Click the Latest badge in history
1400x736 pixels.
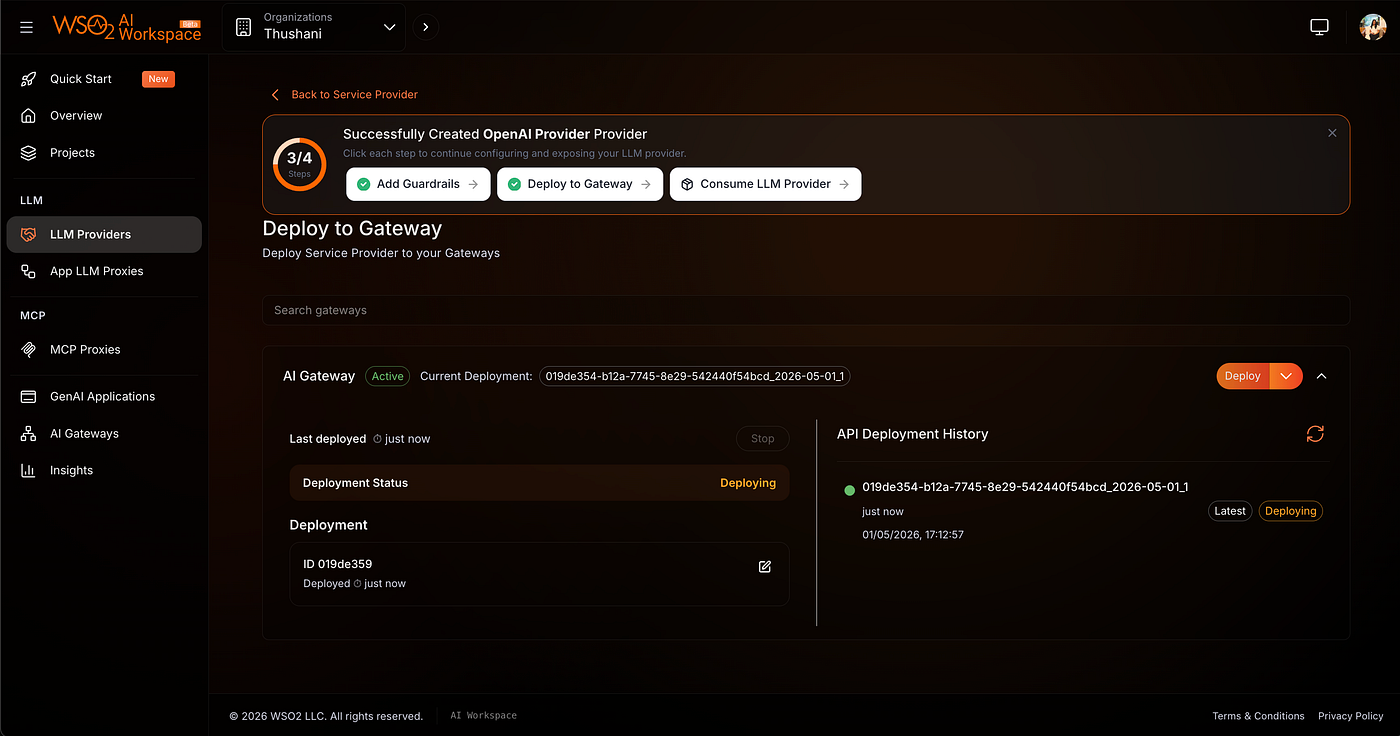coord(1230,511)
